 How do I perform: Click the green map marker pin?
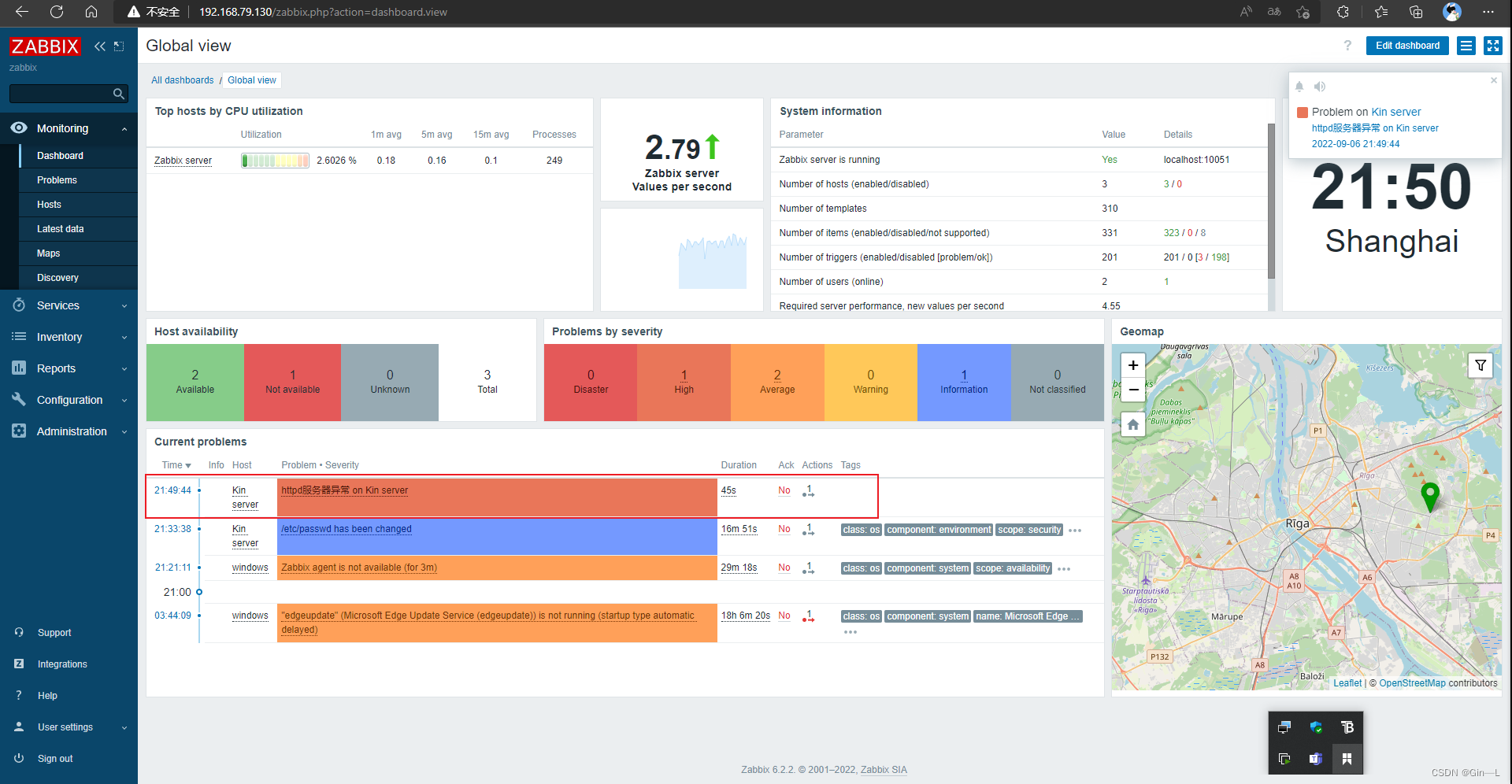click(x=1430, y=497)
